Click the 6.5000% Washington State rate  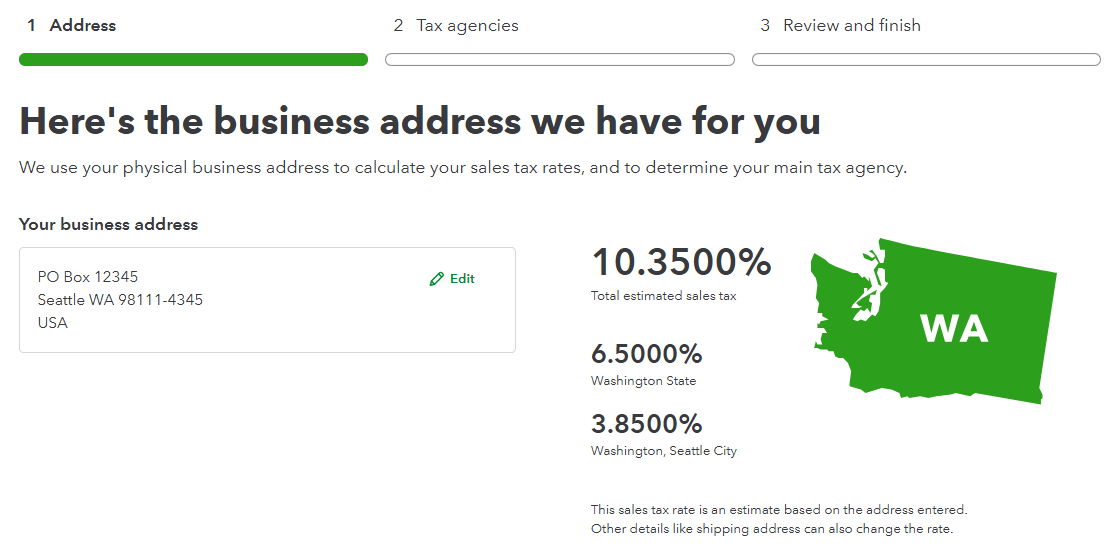pos(647,354)
